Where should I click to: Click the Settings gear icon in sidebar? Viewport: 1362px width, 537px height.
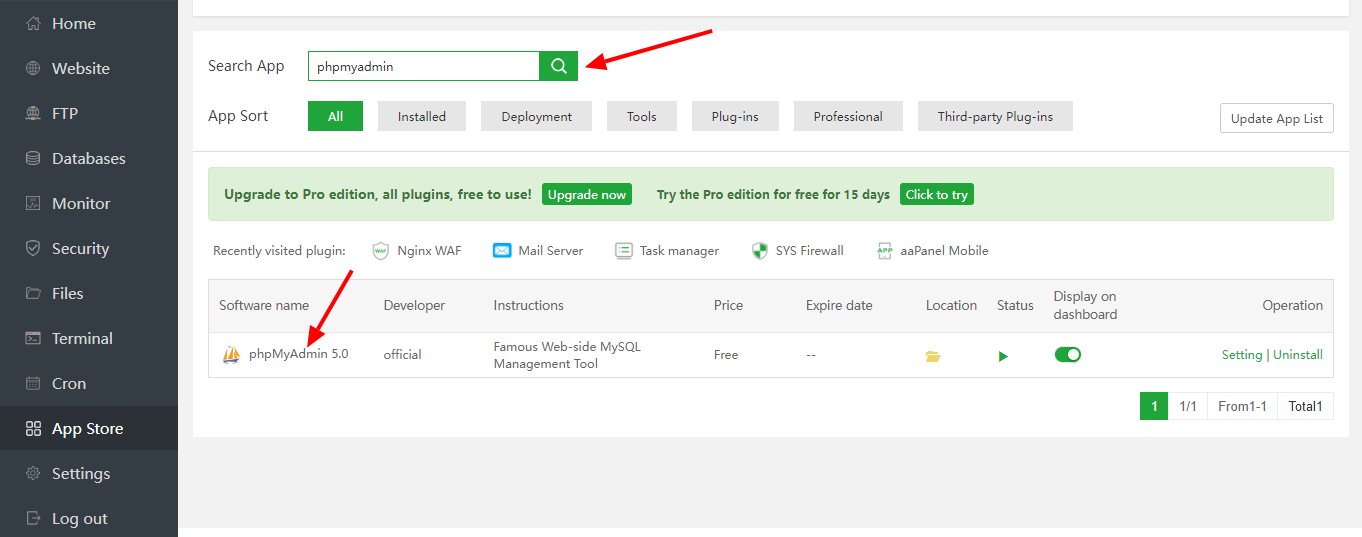point(33,473)
